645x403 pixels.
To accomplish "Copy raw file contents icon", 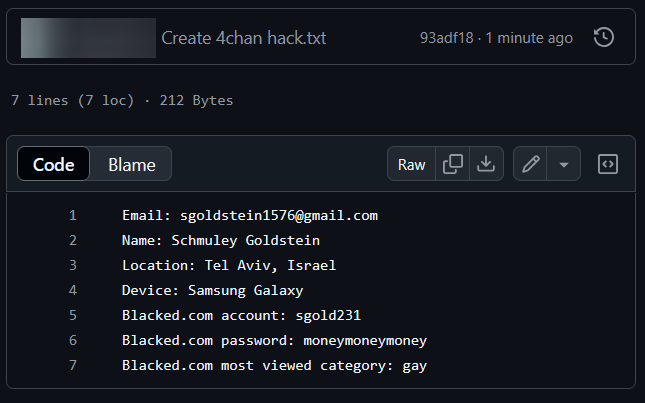I will (x=452, y=164).
